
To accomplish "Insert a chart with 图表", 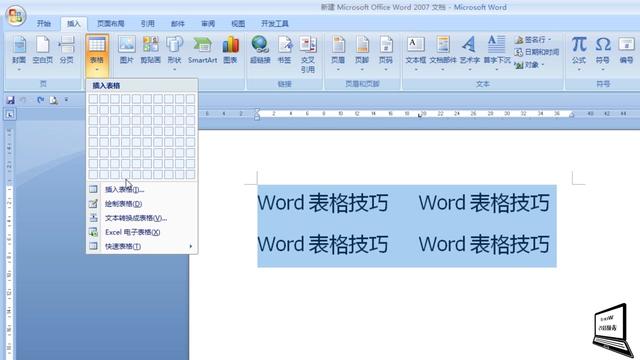I will click(231, 51).
